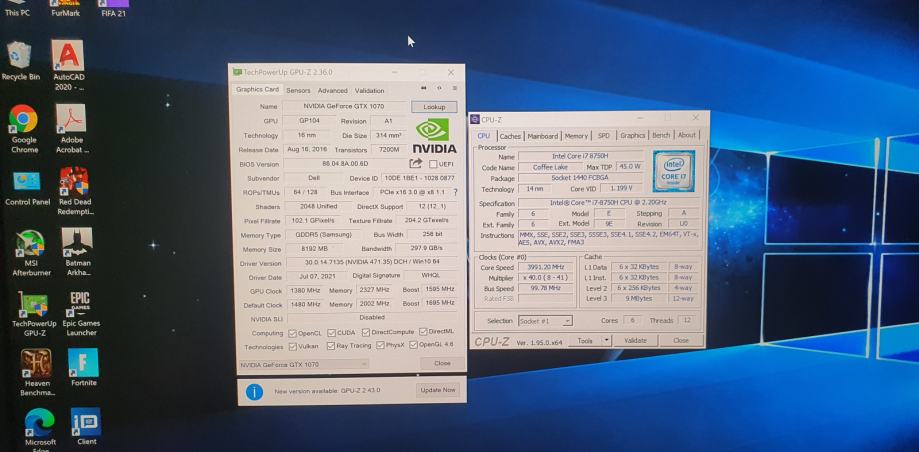Toggle the OpenGL 4.6 checkbox
This screenshot has height=452, width=919.
pyautogui.click(x=413, y=345)
